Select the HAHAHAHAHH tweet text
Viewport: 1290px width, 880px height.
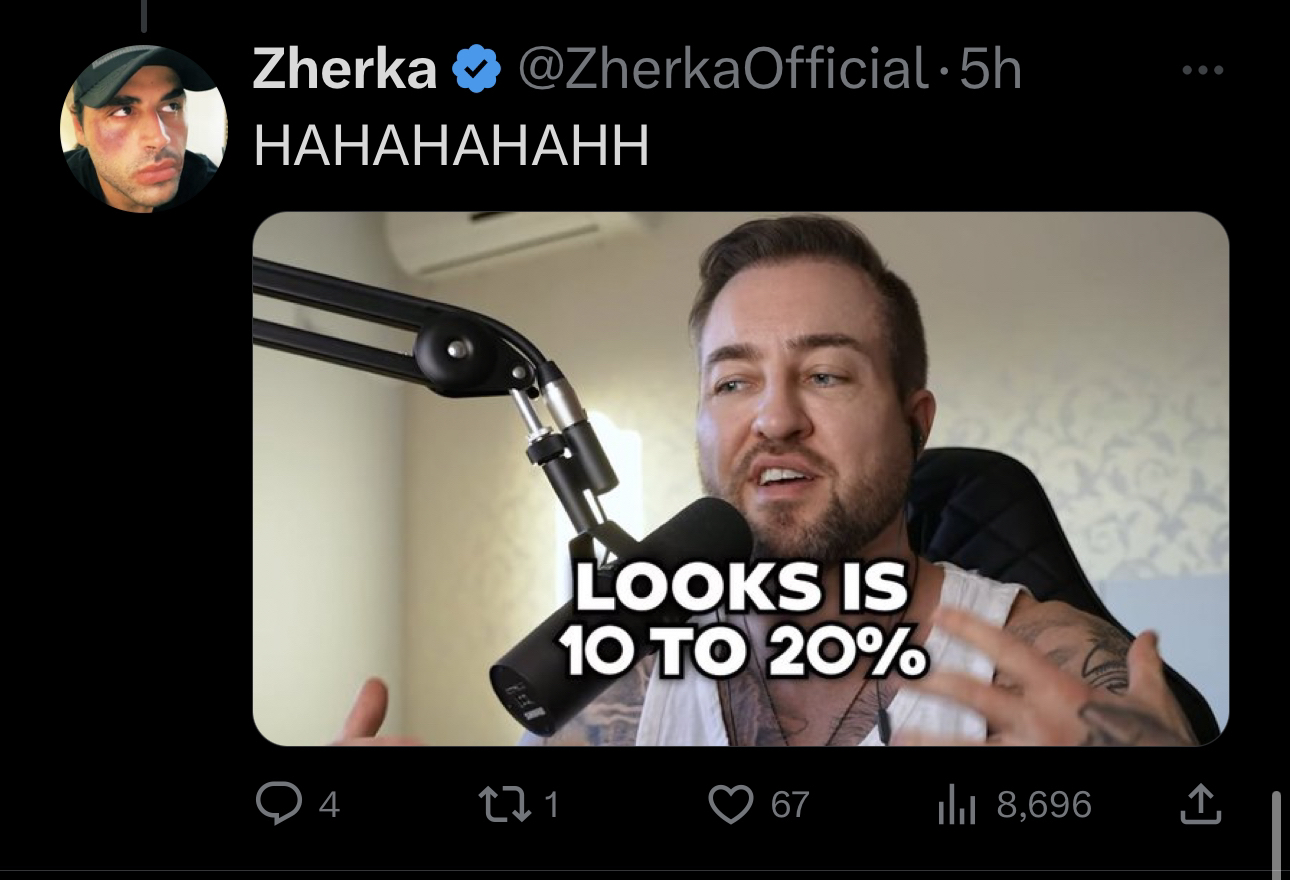click(452, 148)
